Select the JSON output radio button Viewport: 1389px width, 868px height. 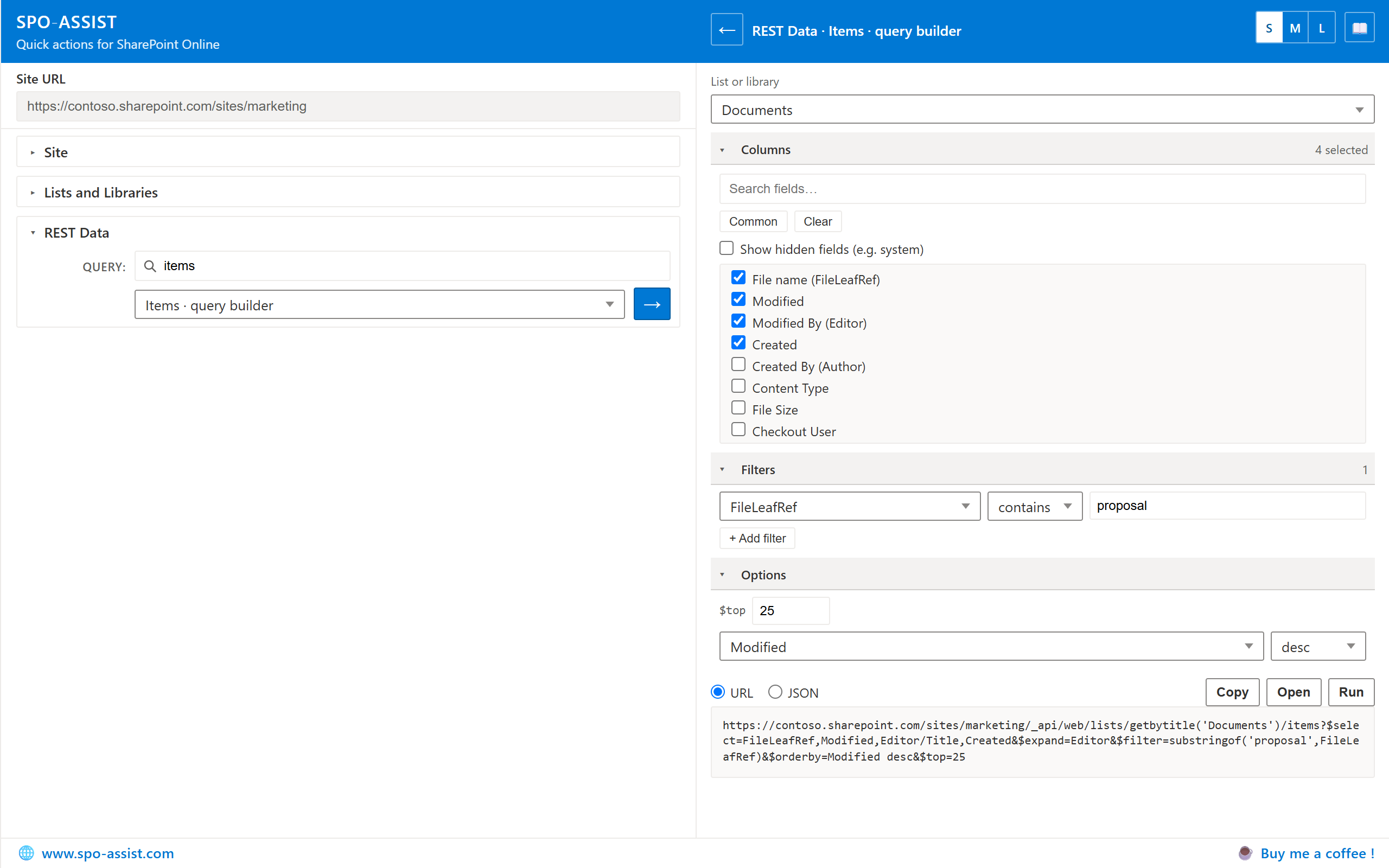tap(775, 692)
